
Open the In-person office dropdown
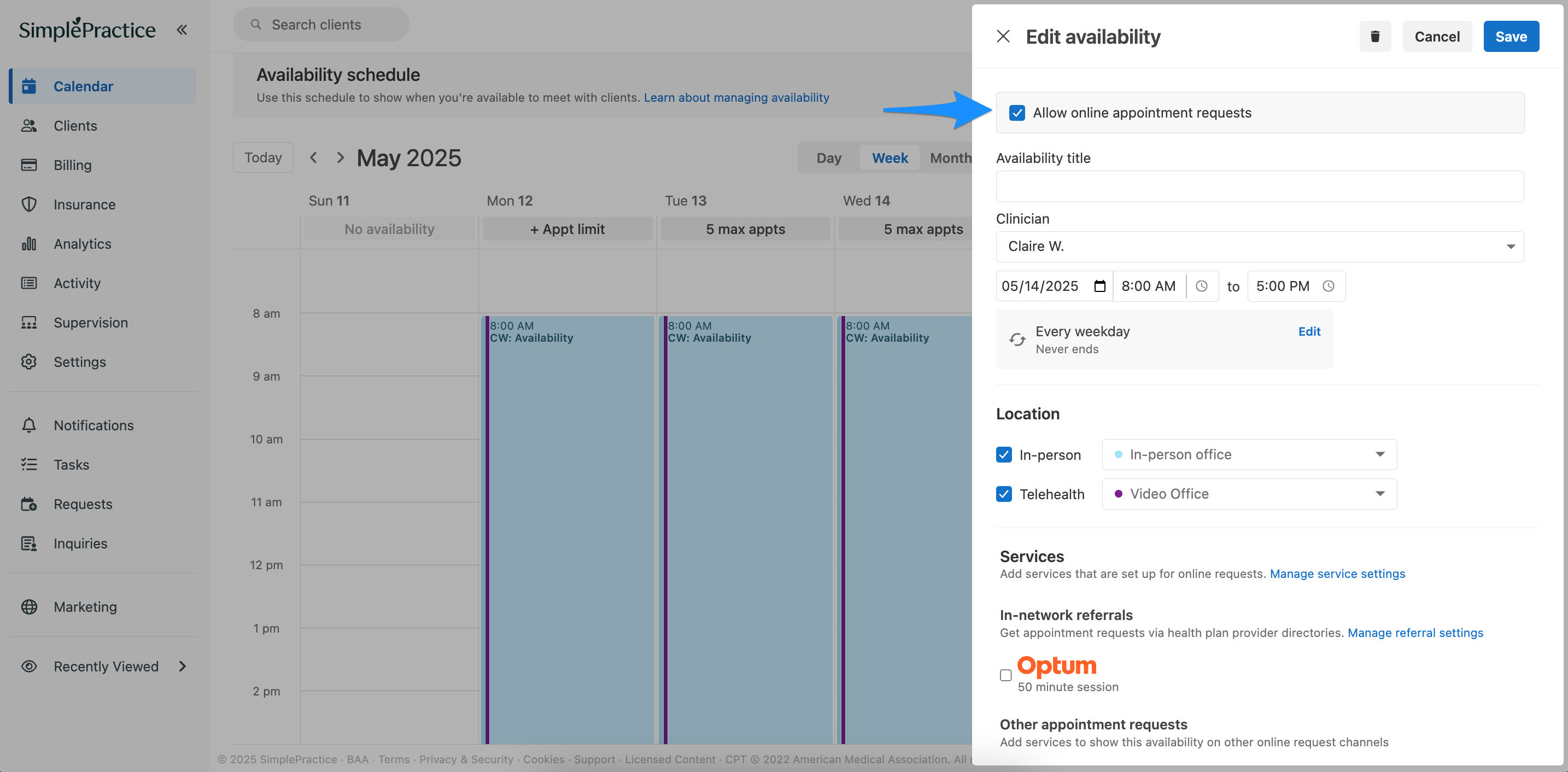click(x=1249, y=455)
